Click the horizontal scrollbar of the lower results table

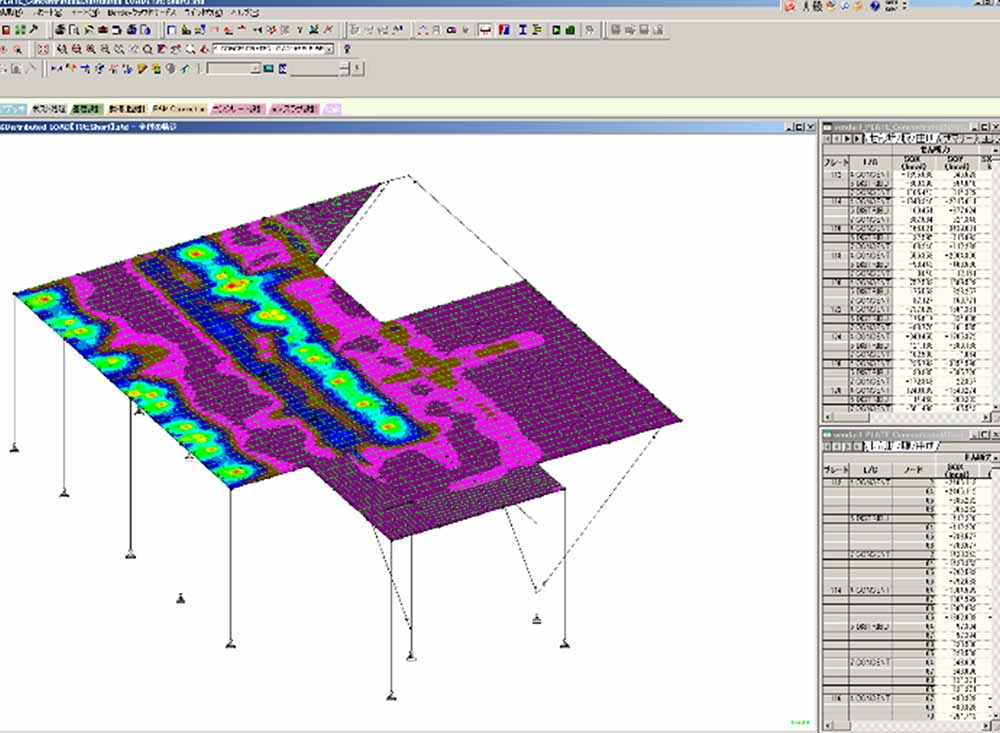coord(908,726)
